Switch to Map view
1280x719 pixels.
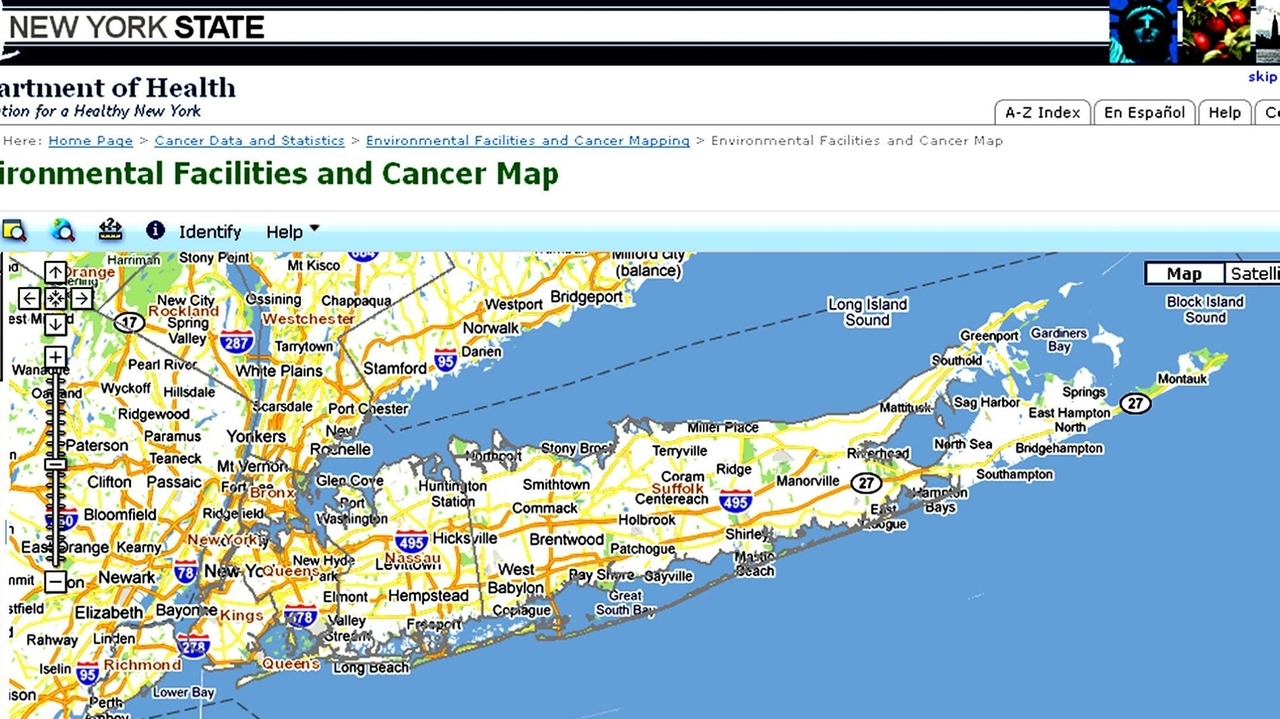tap(1184, 274)
